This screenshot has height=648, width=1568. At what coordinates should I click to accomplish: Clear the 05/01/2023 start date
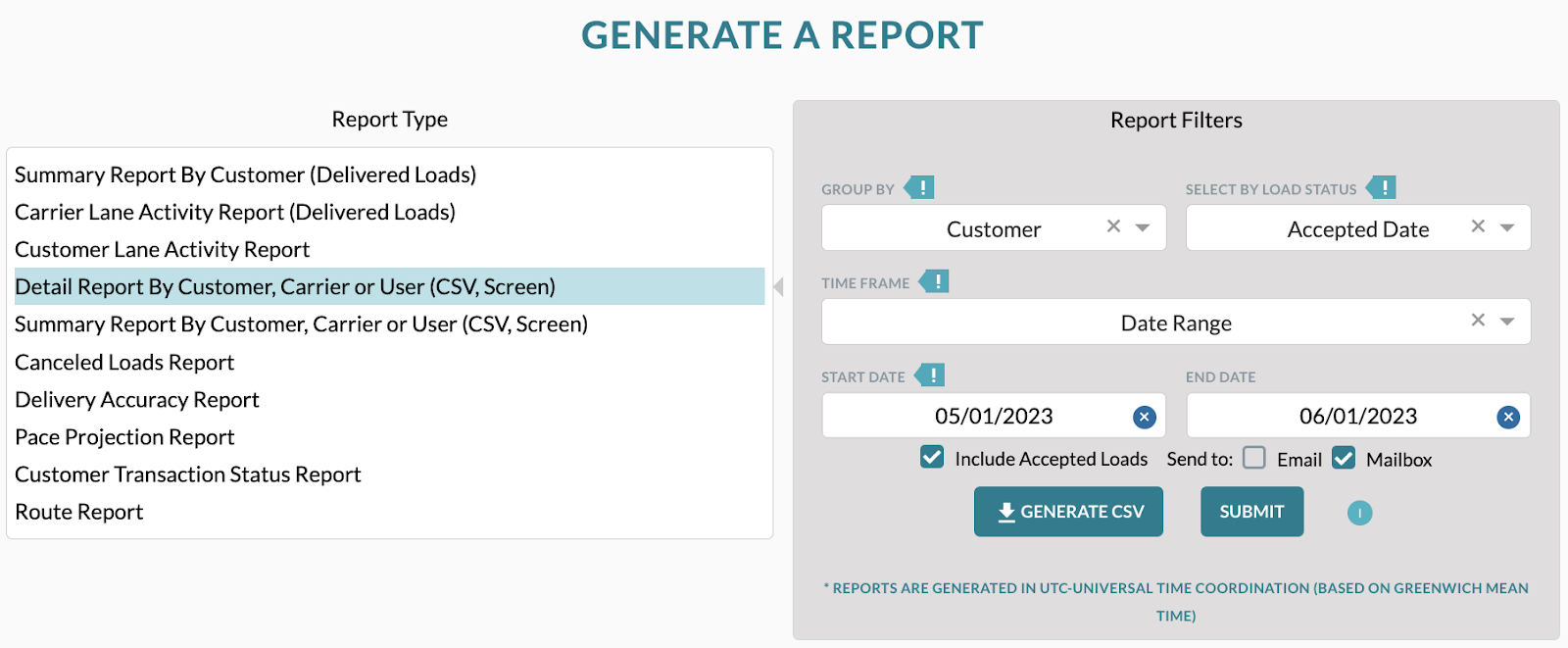[x=1144, y=418]
